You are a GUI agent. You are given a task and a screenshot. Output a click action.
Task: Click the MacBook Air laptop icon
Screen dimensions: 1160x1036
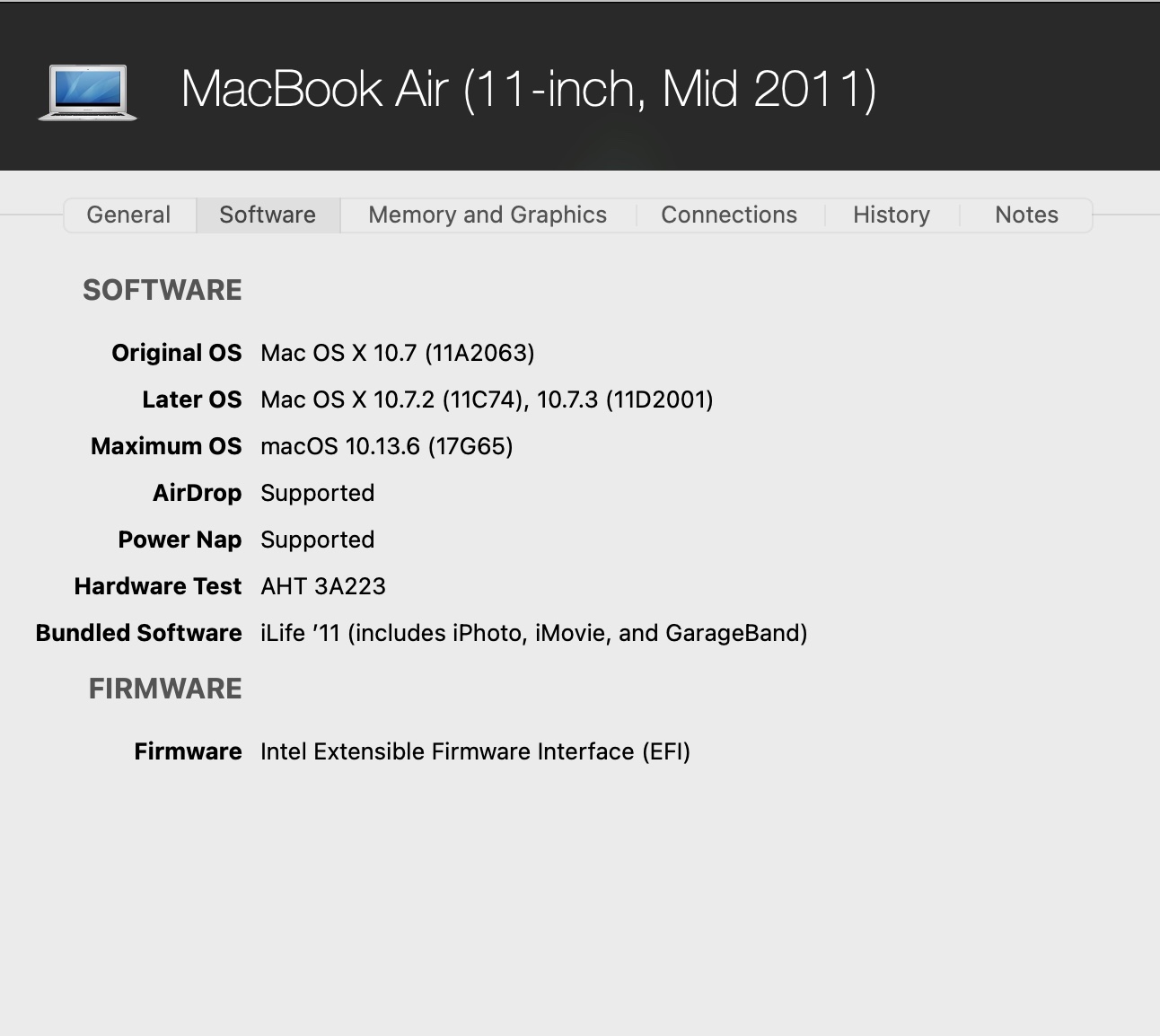point(87,92)
